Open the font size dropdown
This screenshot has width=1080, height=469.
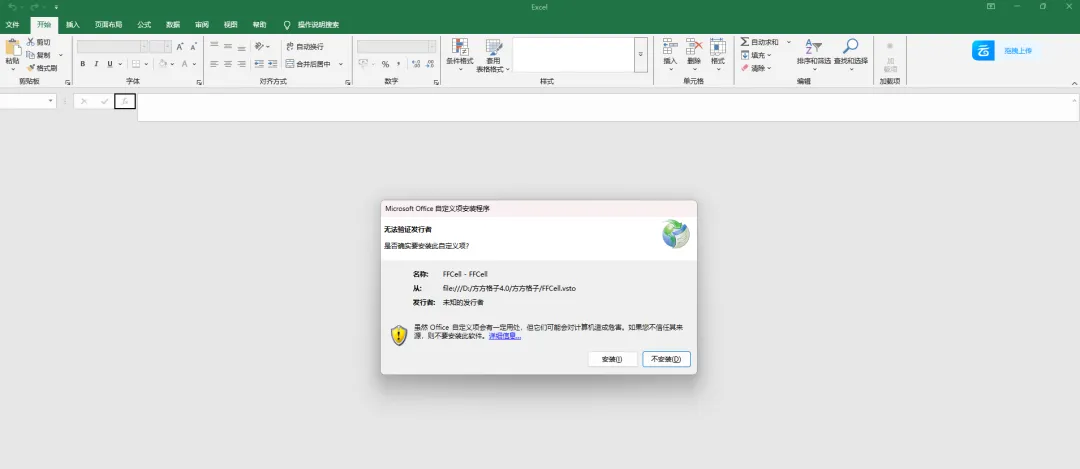click(x=167, y=47)
